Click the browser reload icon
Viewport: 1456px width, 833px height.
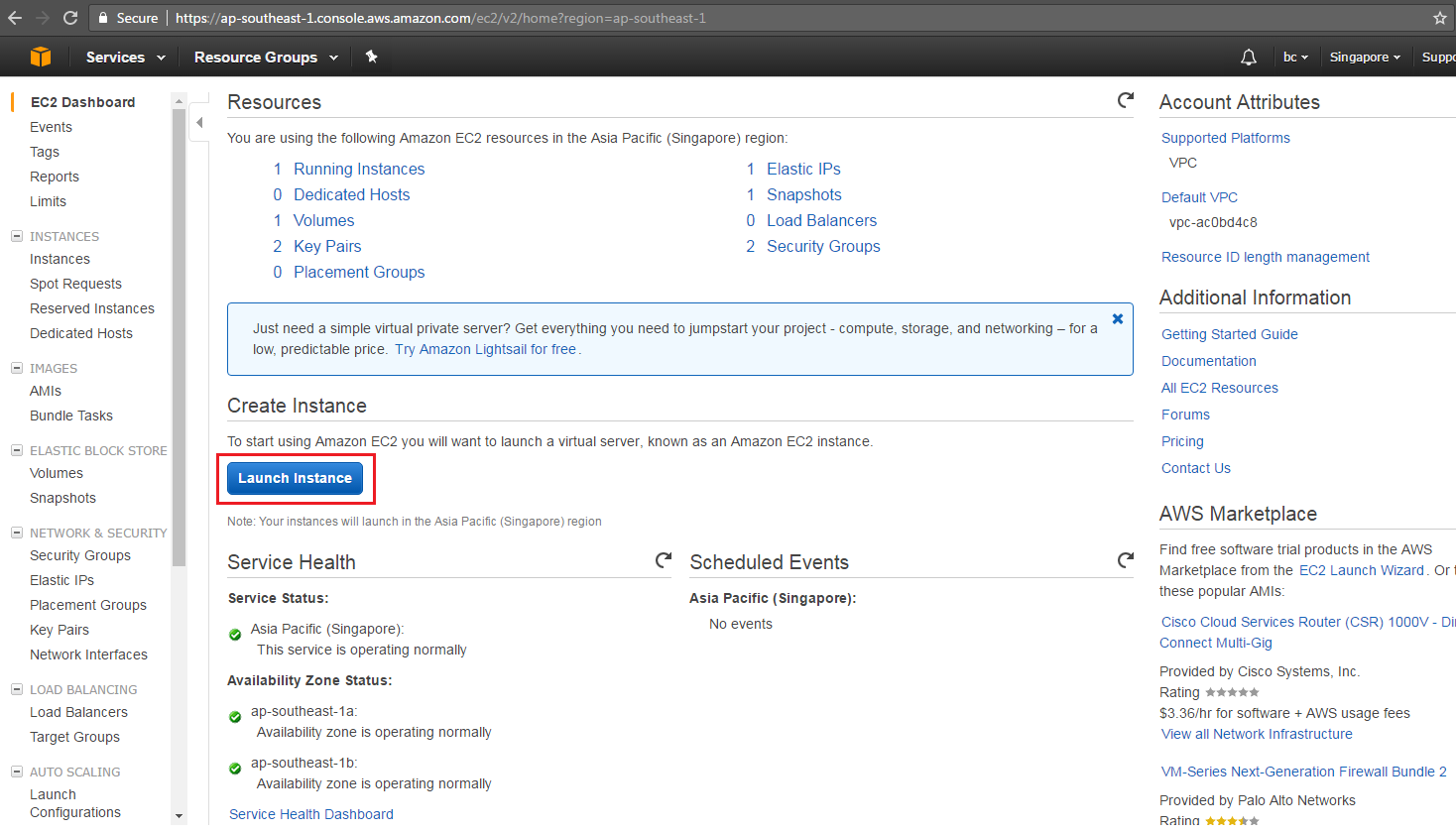coord(68,17)
